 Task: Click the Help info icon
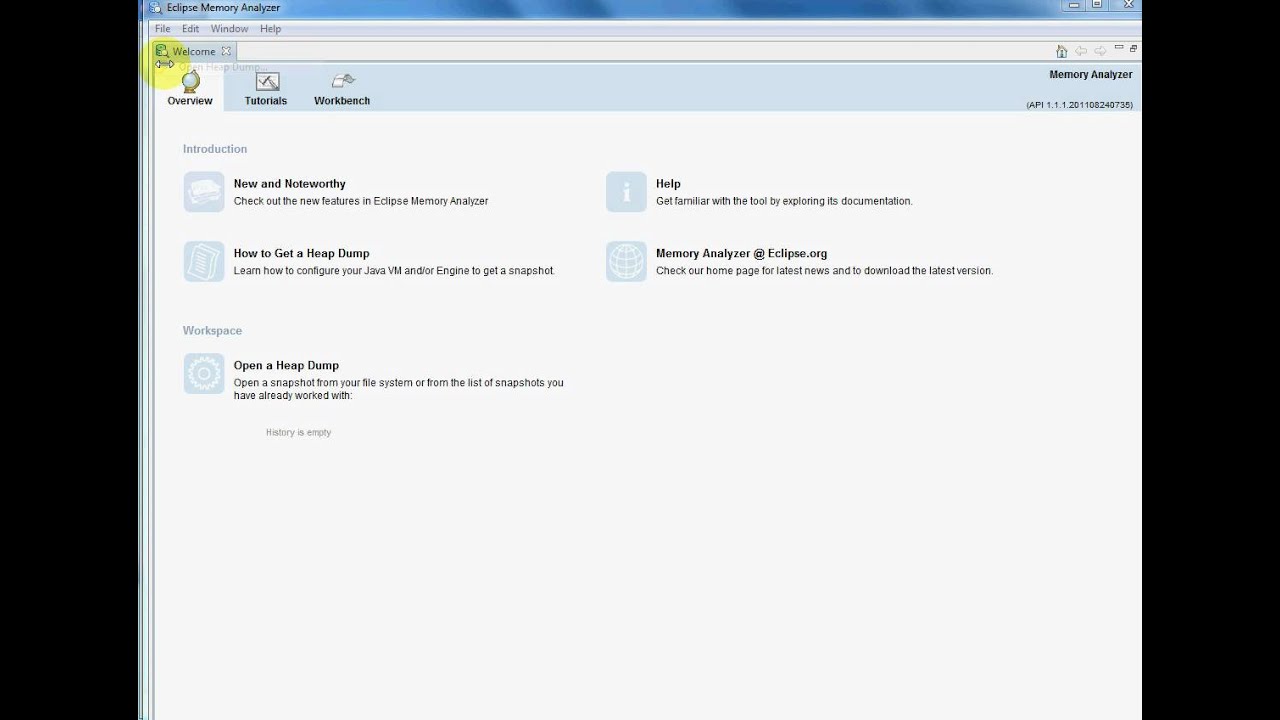(626, 192)
